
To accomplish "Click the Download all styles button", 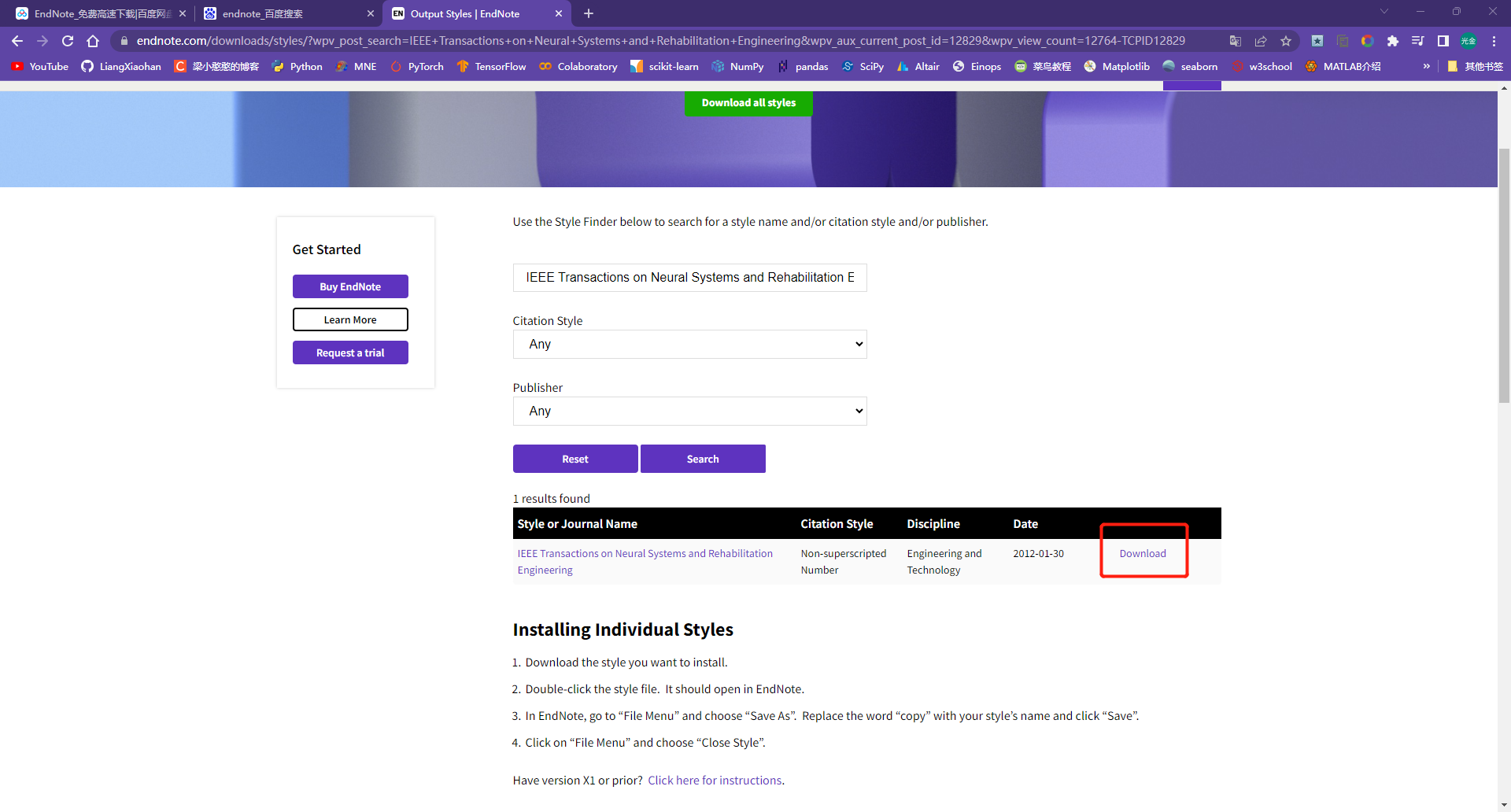I will coord(748,102).
